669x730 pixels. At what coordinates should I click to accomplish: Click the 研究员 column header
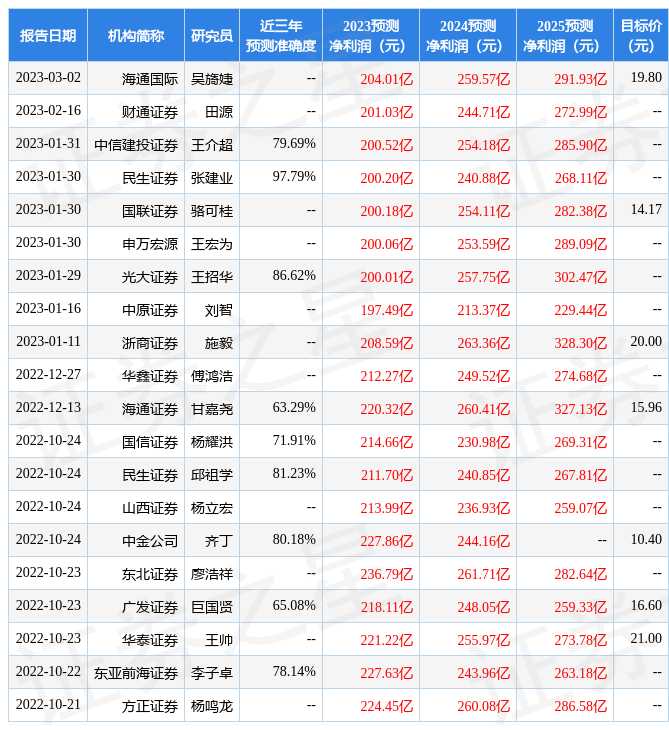[x=212, y=36]
